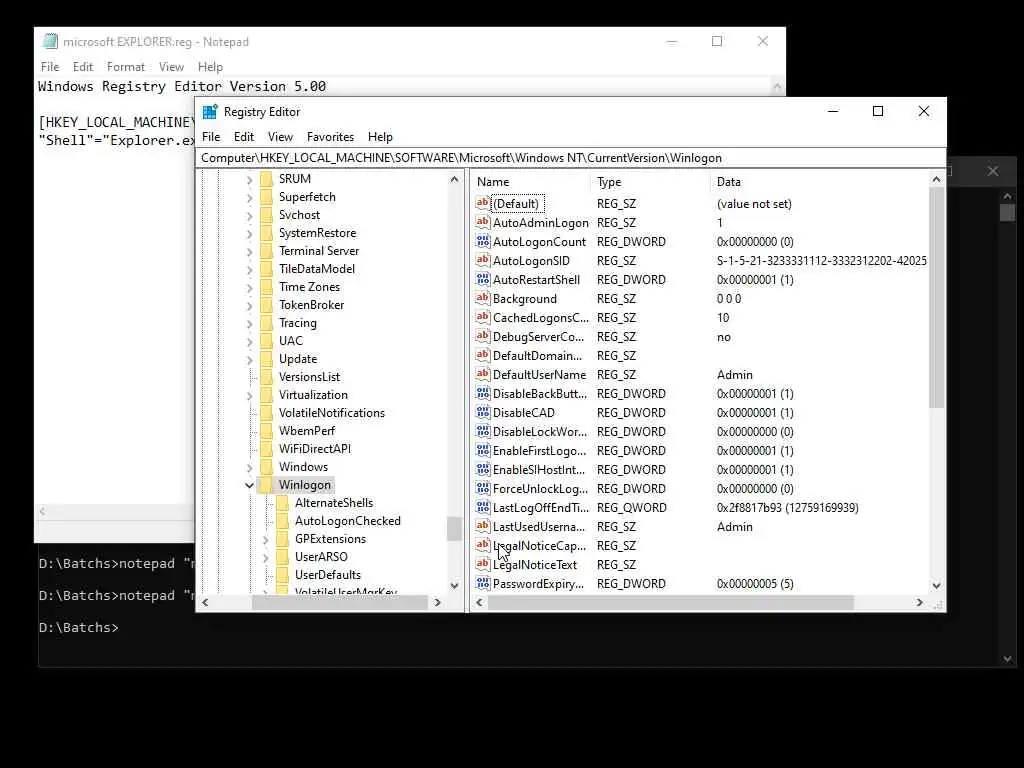Click the registry path address bar
Viewport: 1024px width, 768px height.
tap(569, 157)
